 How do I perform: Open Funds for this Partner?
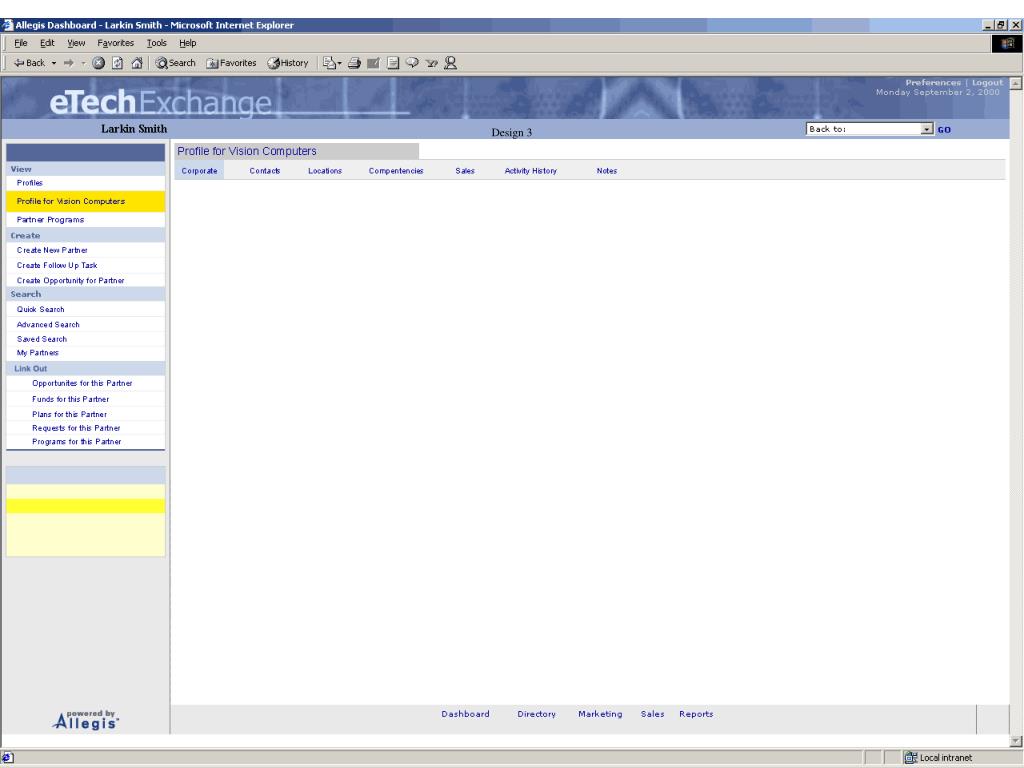coord(71,399)
